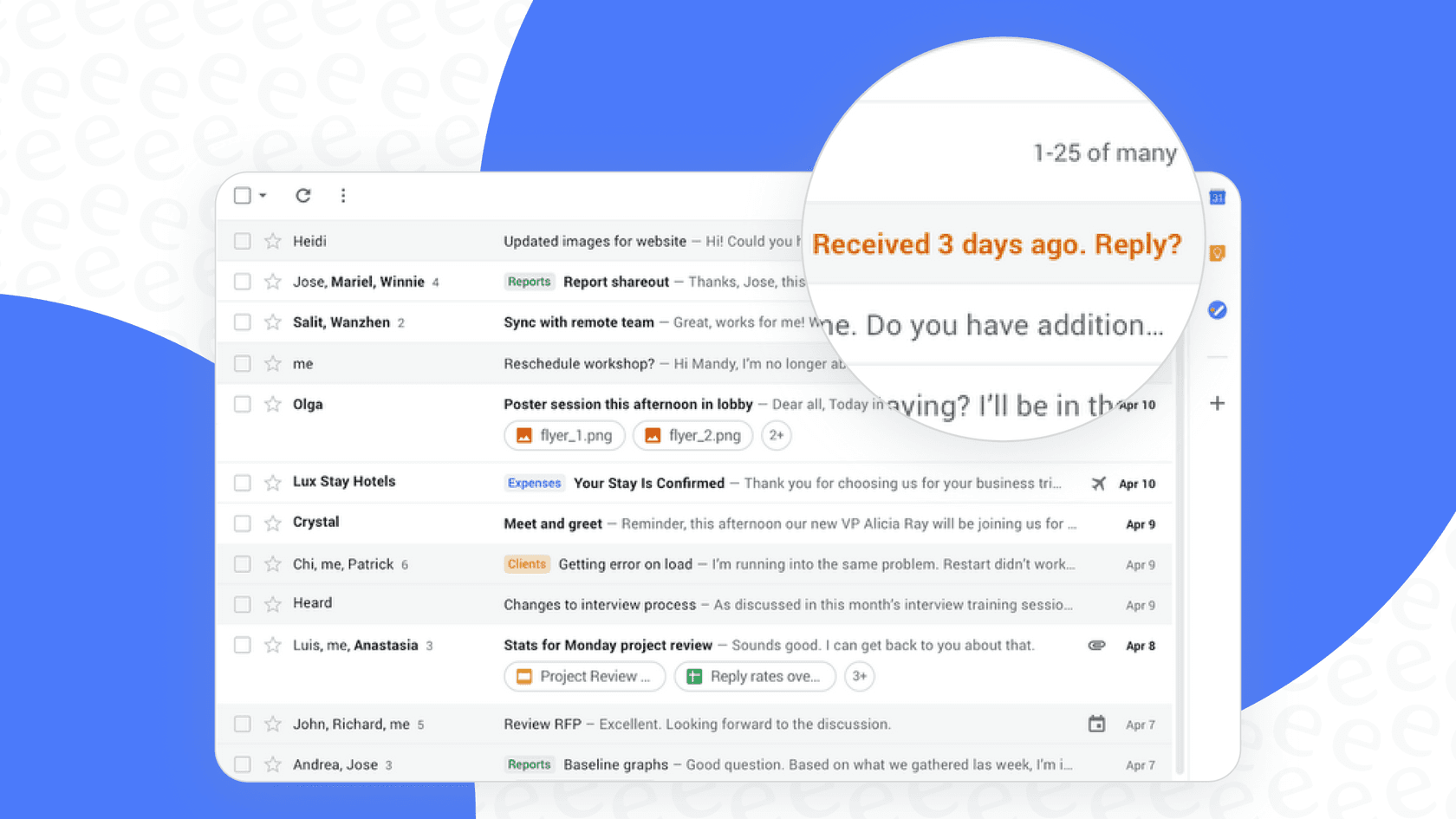Click the '1-25 of many' page counter

point(1105,153)
